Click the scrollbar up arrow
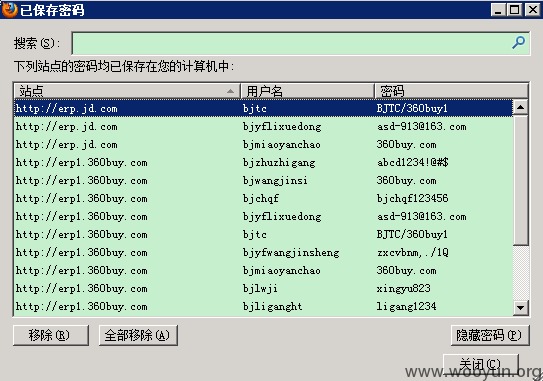Image resolution: width=543 pixels, height=381 pixels. [x=520, y=107]
